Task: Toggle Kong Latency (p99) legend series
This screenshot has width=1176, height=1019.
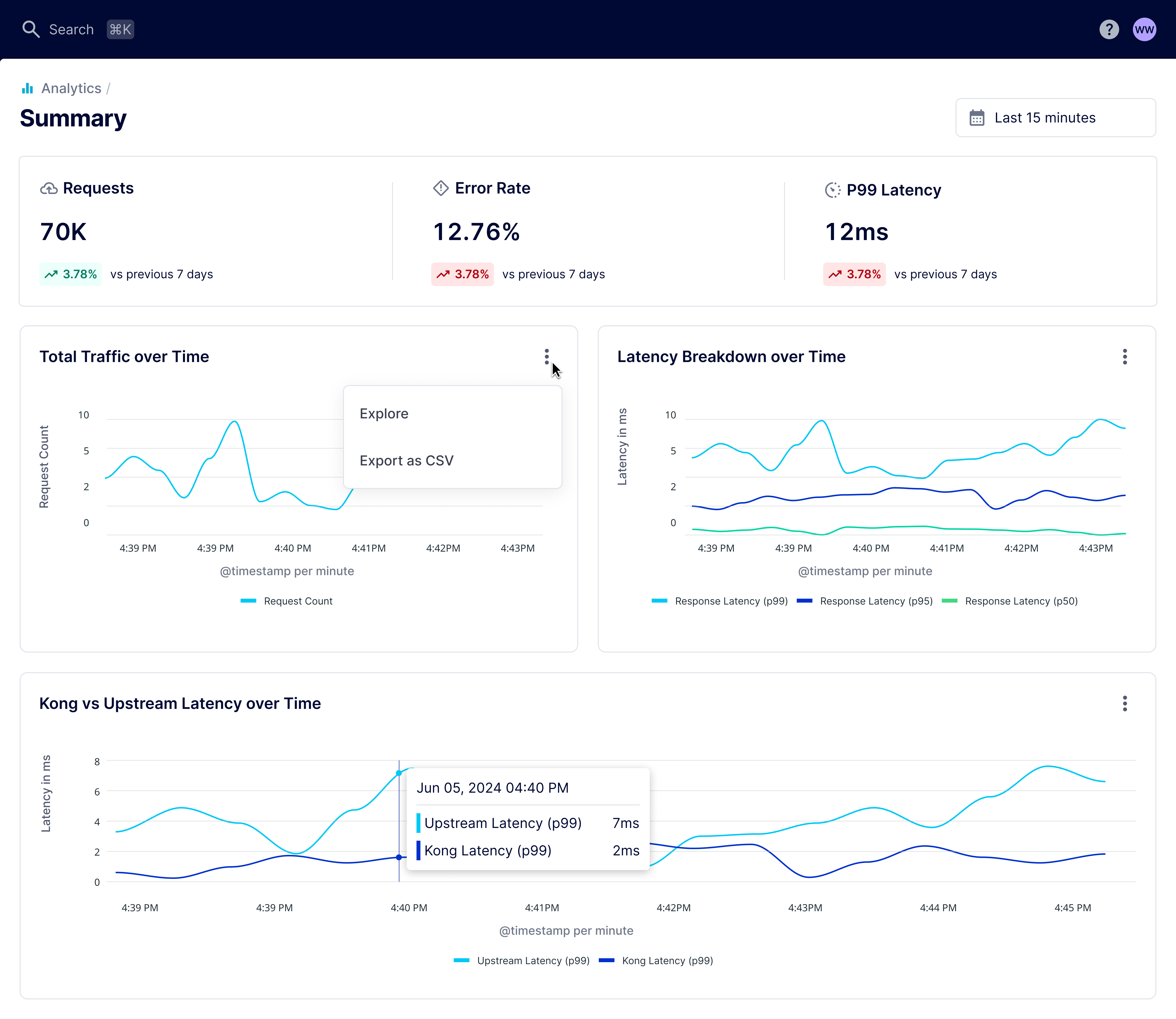Action: [656, 960]
